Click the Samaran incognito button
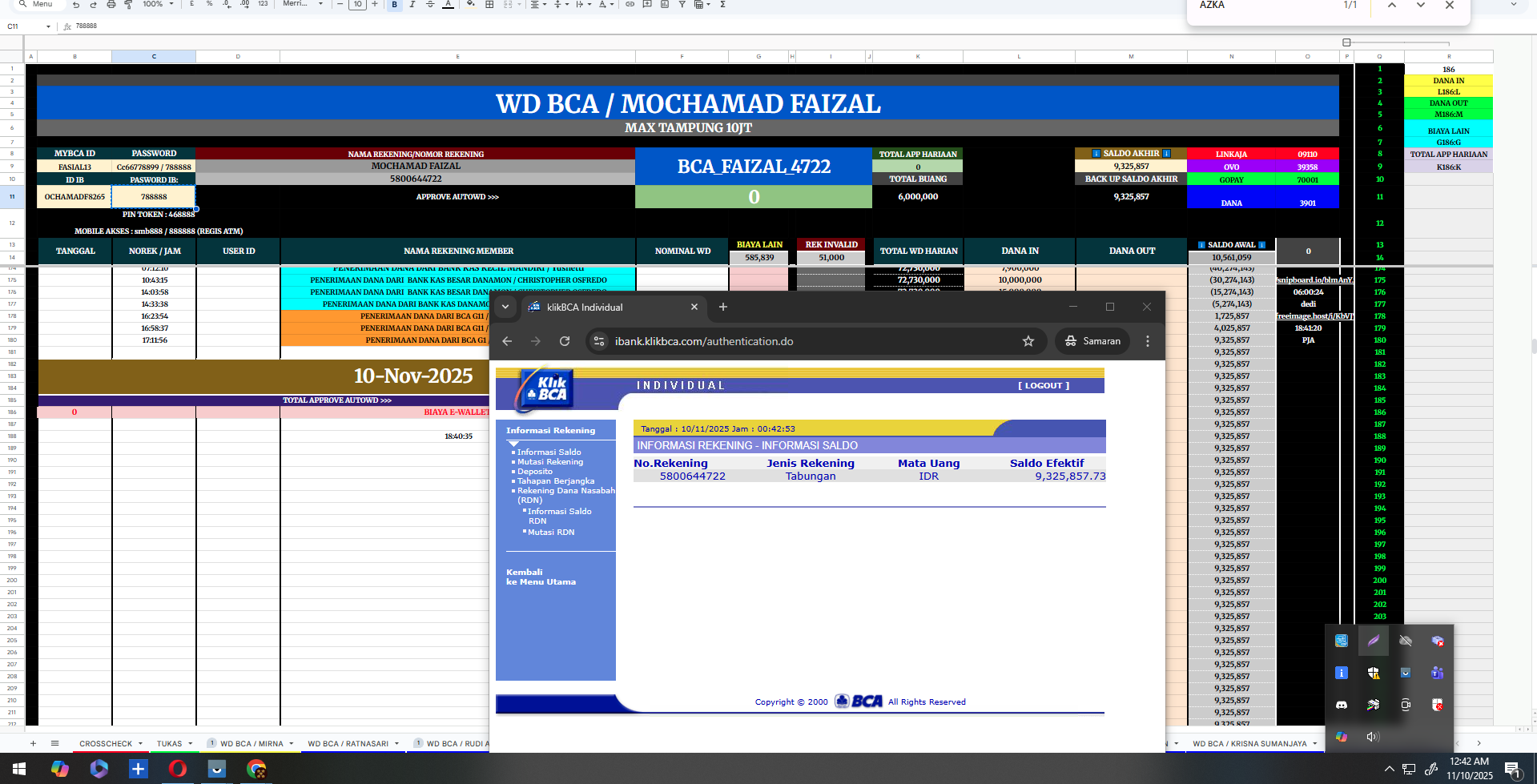1537x784 pixels. coord(1092,341)
